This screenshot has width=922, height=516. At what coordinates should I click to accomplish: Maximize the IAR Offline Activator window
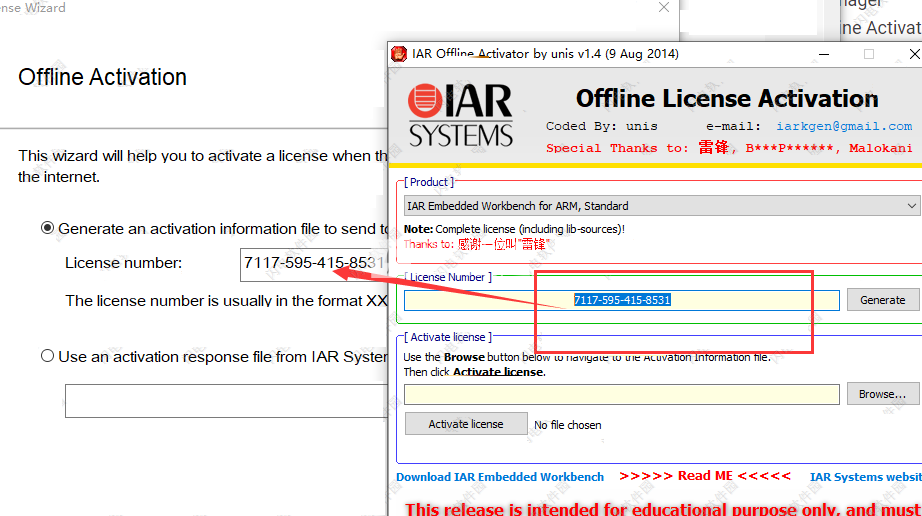click(x=868, y=54)
